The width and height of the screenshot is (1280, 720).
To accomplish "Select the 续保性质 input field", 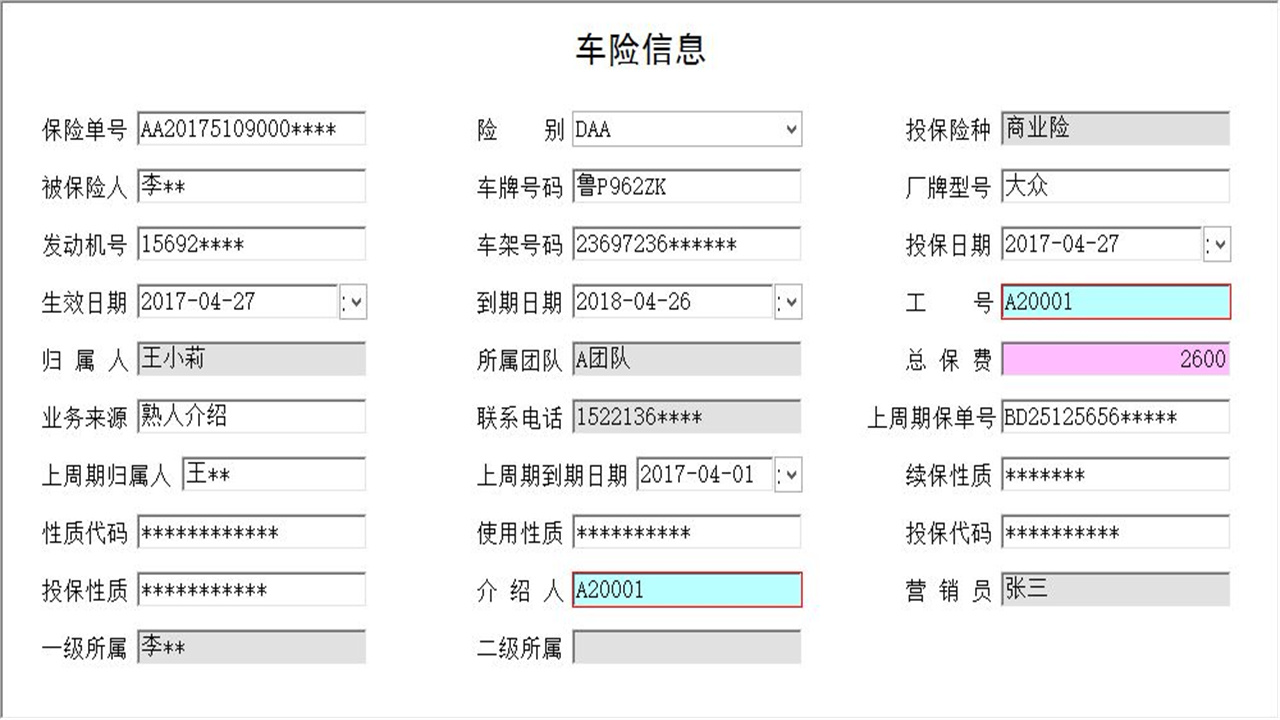I will click(x=1115, y=475).
